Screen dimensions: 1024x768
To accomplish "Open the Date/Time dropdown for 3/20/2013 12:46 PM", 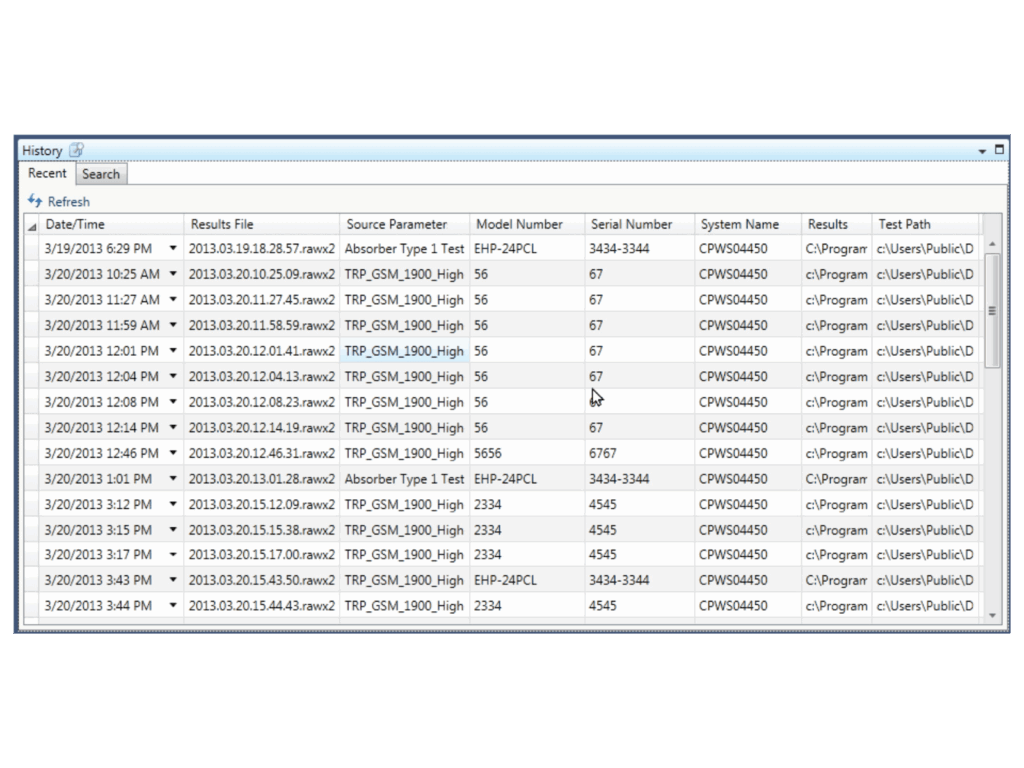I will tap(172, 453).
